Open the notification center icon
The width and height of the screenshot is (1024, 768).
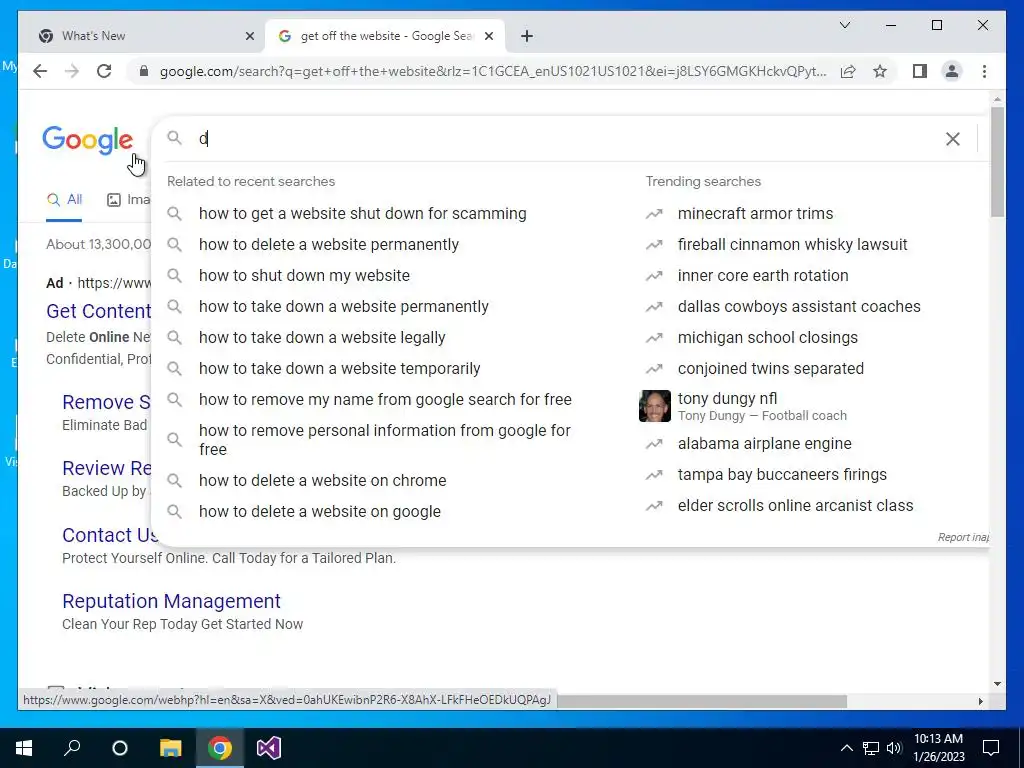point(991,748)
